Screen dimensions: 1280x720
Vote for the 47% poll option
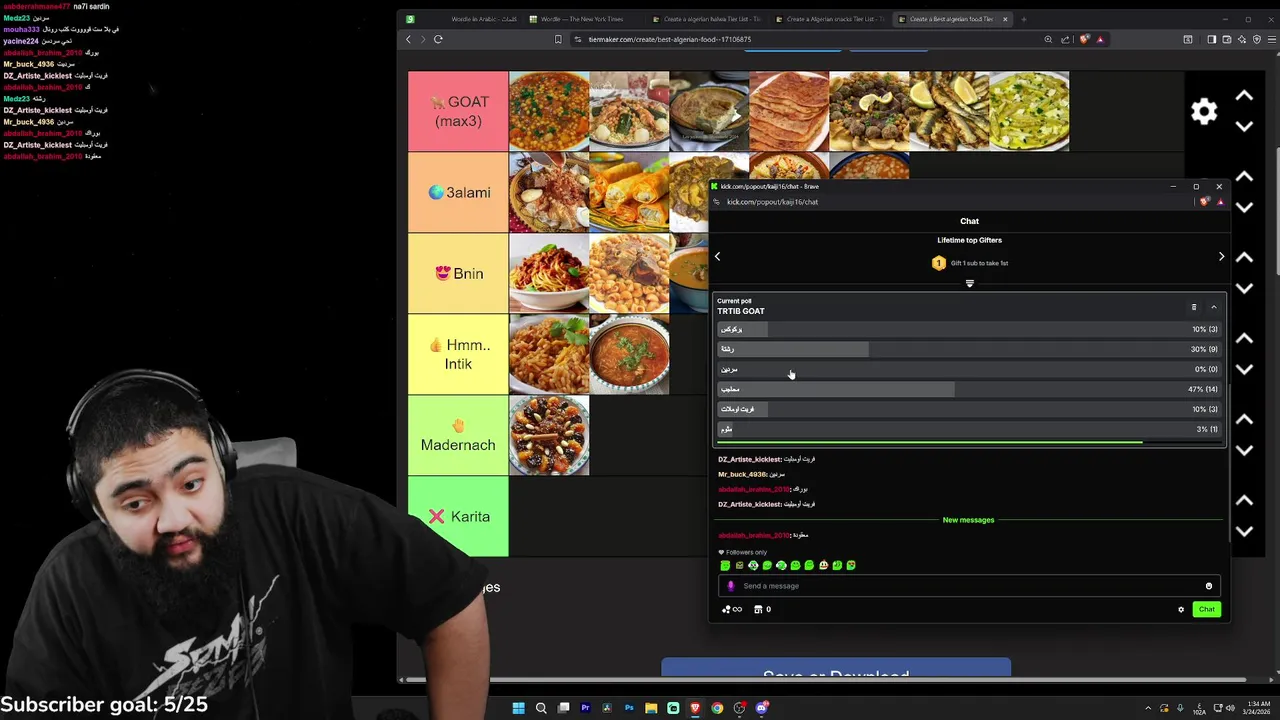click(x=968, y=389)
